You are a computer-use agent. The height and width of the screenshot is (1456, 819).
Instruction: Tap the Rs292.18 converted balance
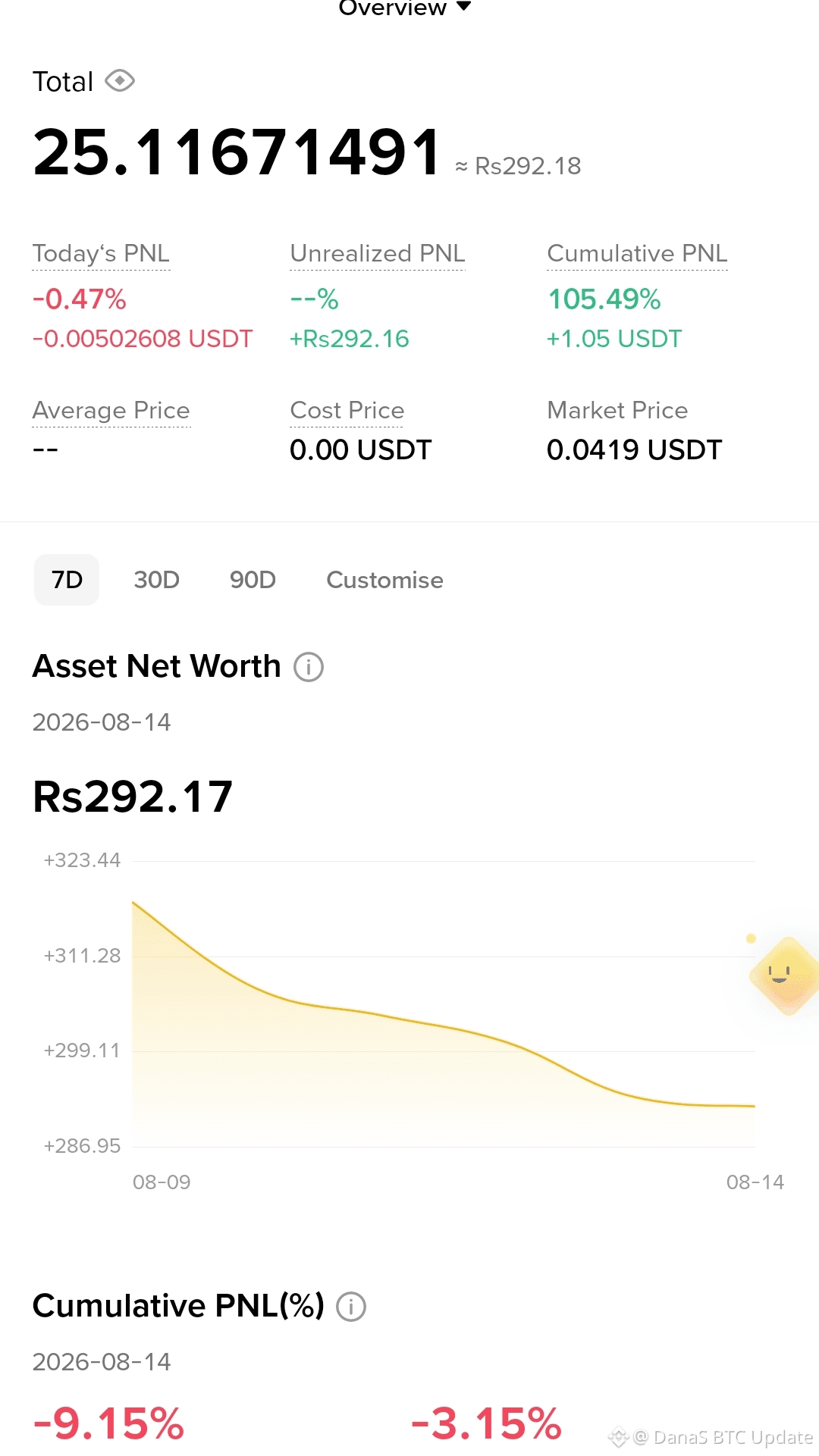[x=518, y=166]
